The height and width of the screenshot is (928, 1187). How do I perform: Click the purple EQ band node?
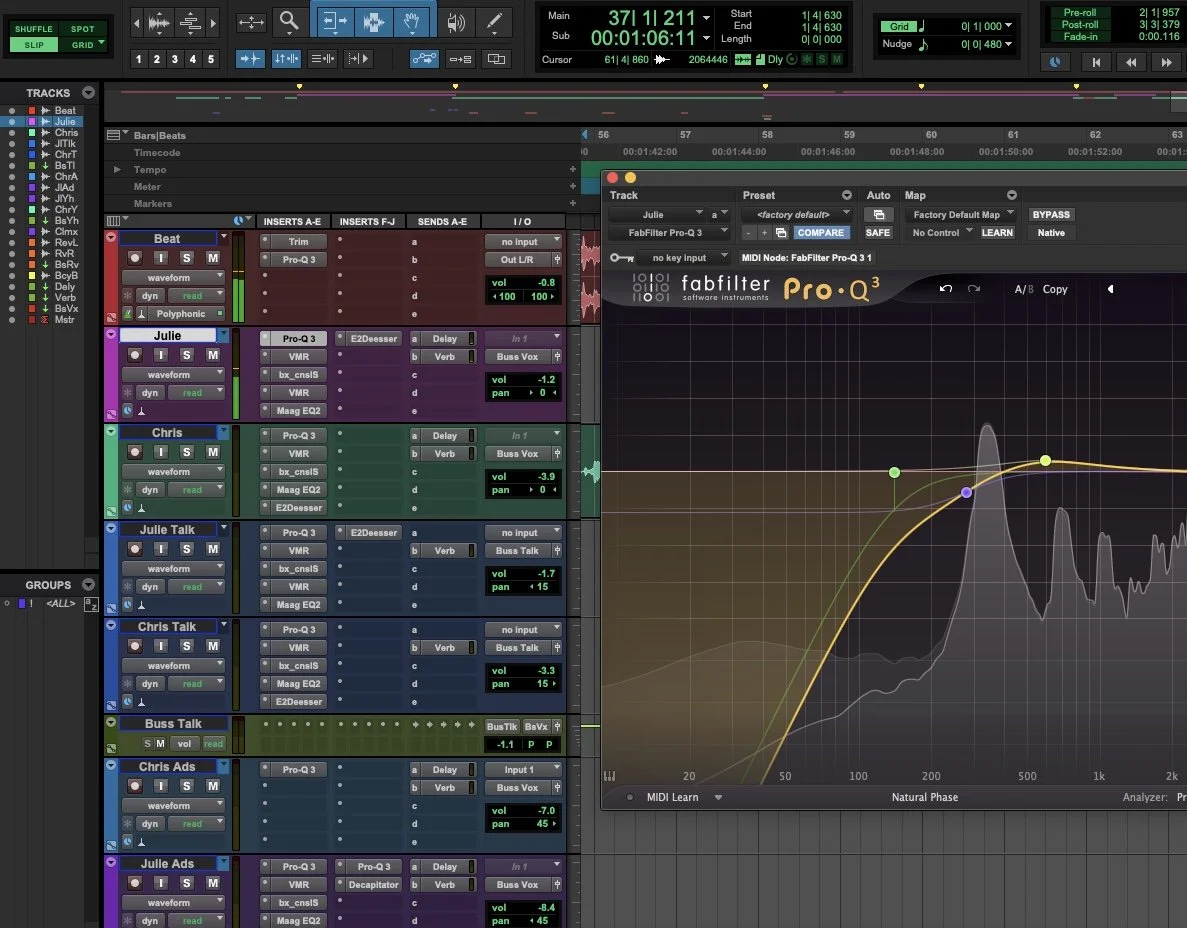(966, 493)
